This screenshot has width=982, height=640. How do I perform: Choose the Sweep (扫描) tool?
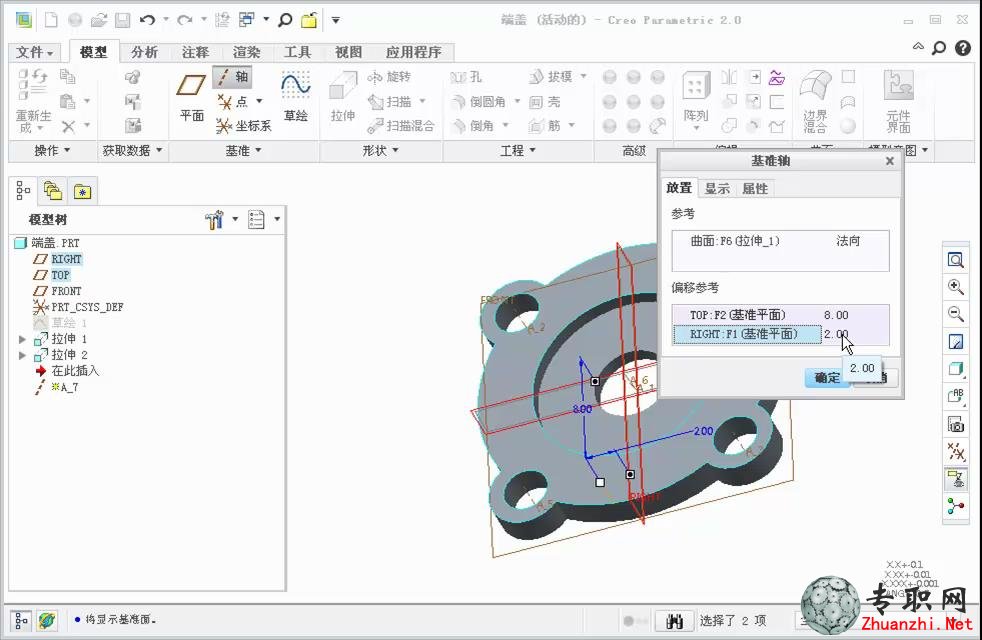point(389,101)
